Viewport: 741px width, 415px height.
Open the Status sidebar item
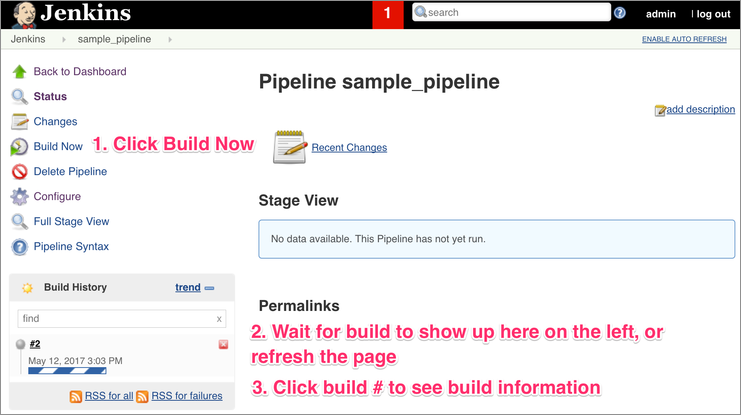50,96
